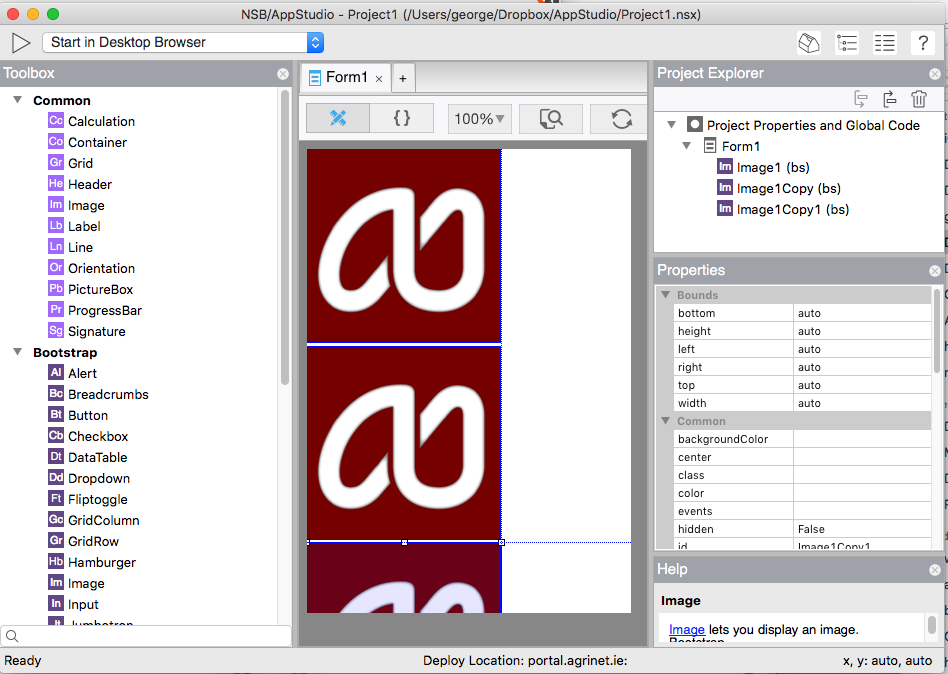The image size is (948, 674).
Task: Click the plain list icon in top toolbar
Action: [885, 43]
